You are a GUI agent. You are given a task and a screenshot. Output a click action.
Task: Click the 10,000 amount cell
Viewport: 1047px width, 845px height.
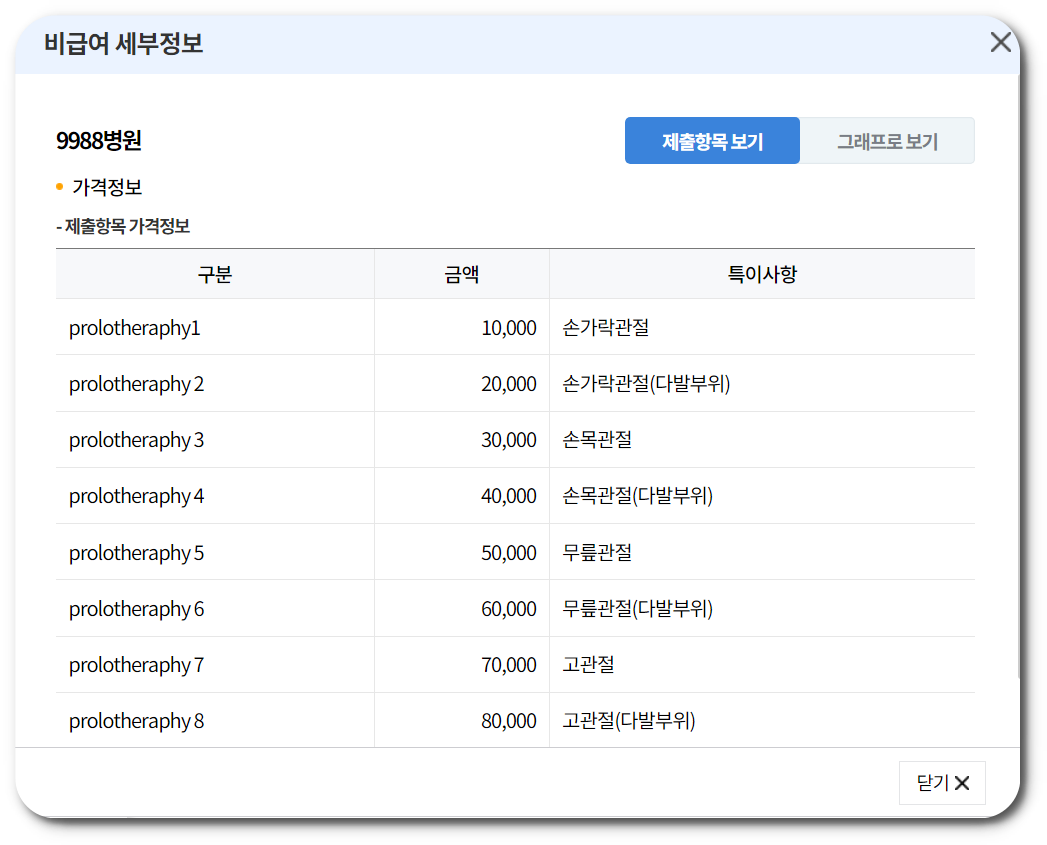tap(502, 327)
